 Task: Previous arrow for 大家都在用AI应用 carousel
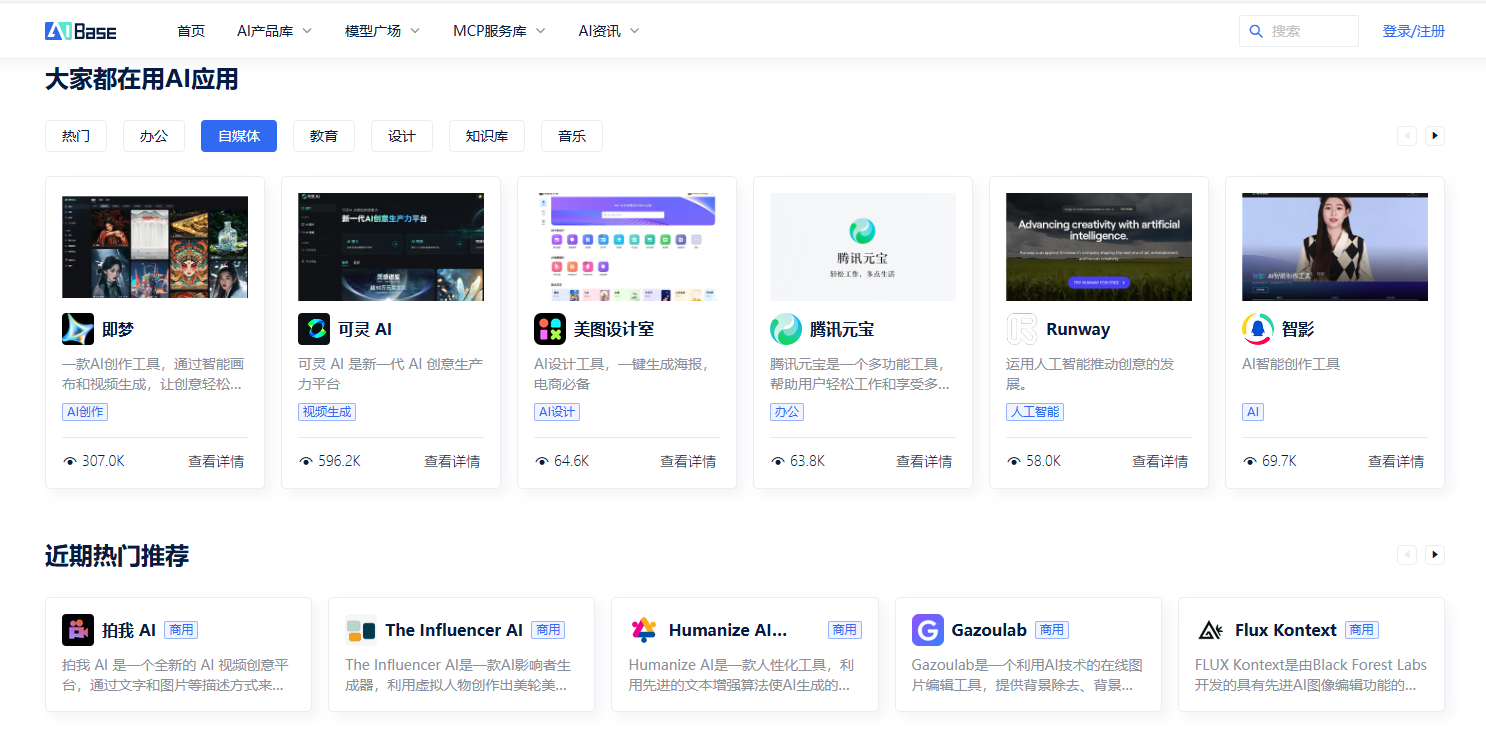pos(1407,136)
